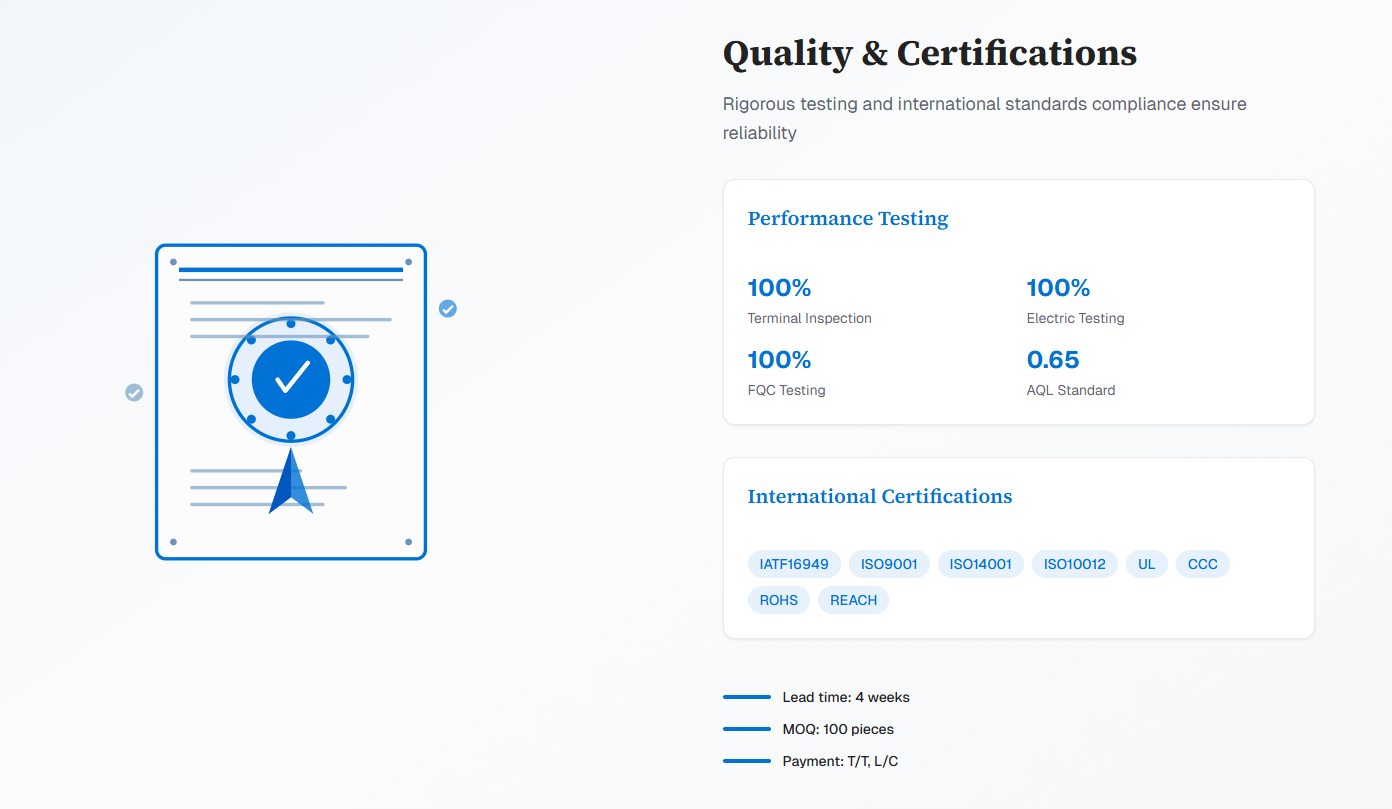Viewport: 1392px width, 809px height.
Task: Click the IATF16949 certification badge
Action: [x=794, y=564]
